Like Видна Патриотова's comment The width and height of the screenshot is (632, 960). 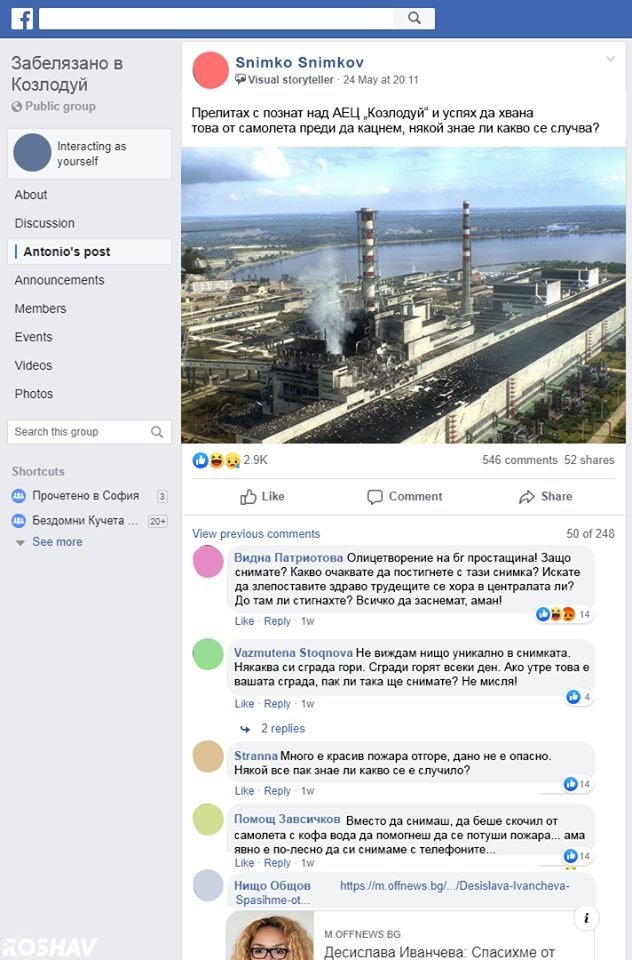244,621
